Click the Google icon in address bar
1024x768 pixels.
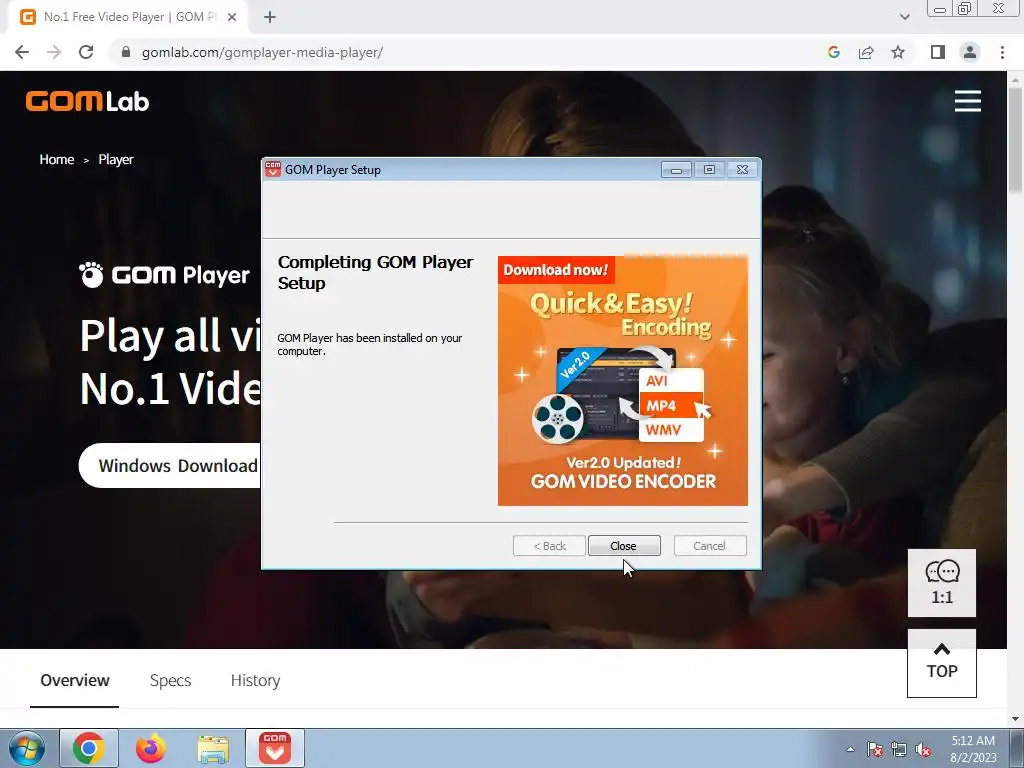pyautogui.click(x=833, y=52)
